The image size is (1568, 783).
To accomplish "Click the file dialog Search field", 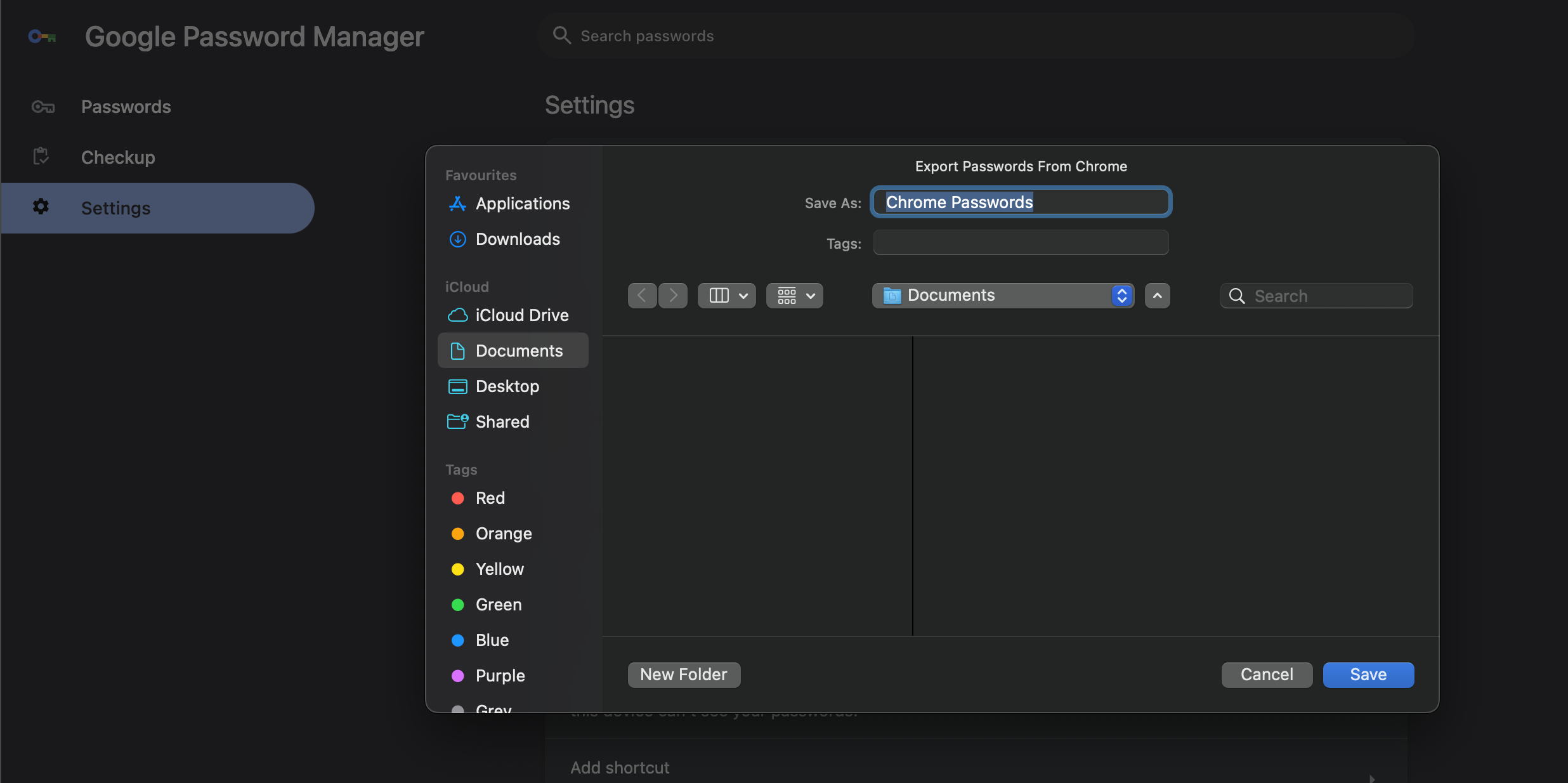I will (1317, 296).
